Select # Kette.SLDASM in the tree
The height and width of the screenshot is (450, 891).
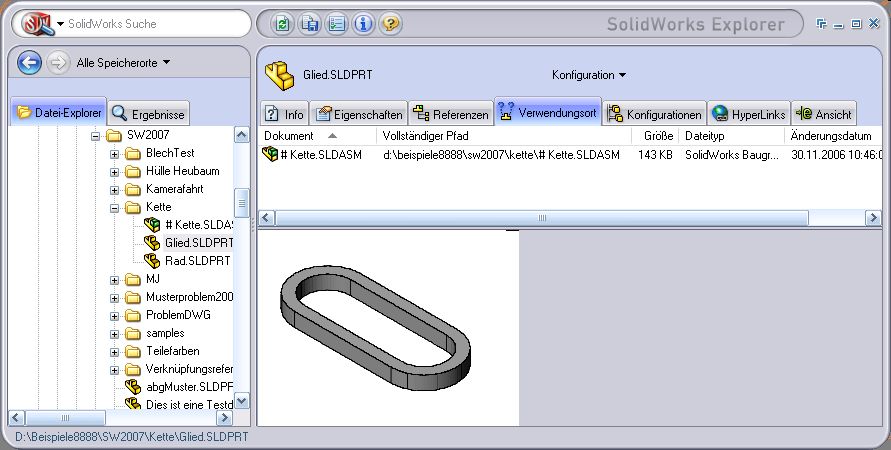click(198, 225)
